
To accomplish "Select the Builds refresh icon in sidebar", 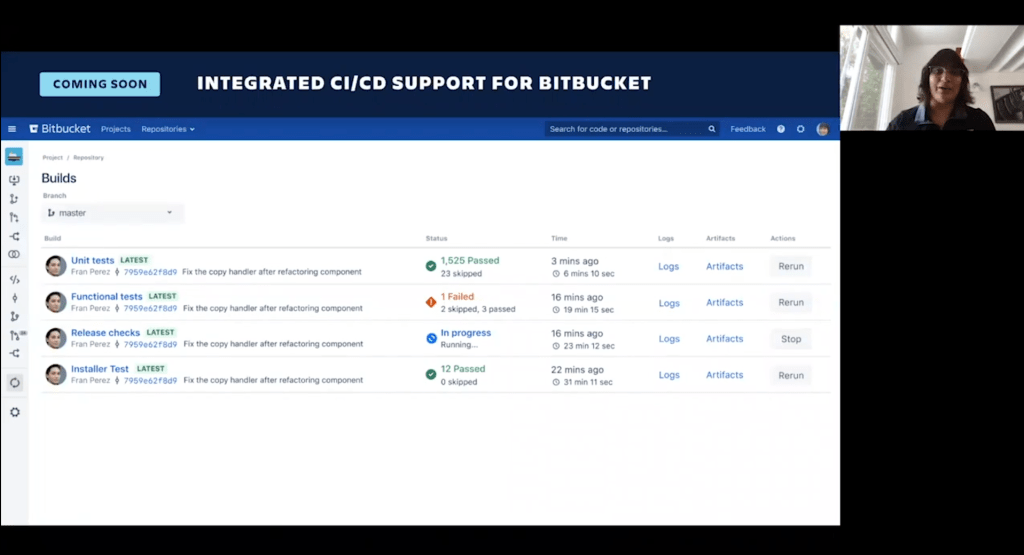I will click(14, 383).
